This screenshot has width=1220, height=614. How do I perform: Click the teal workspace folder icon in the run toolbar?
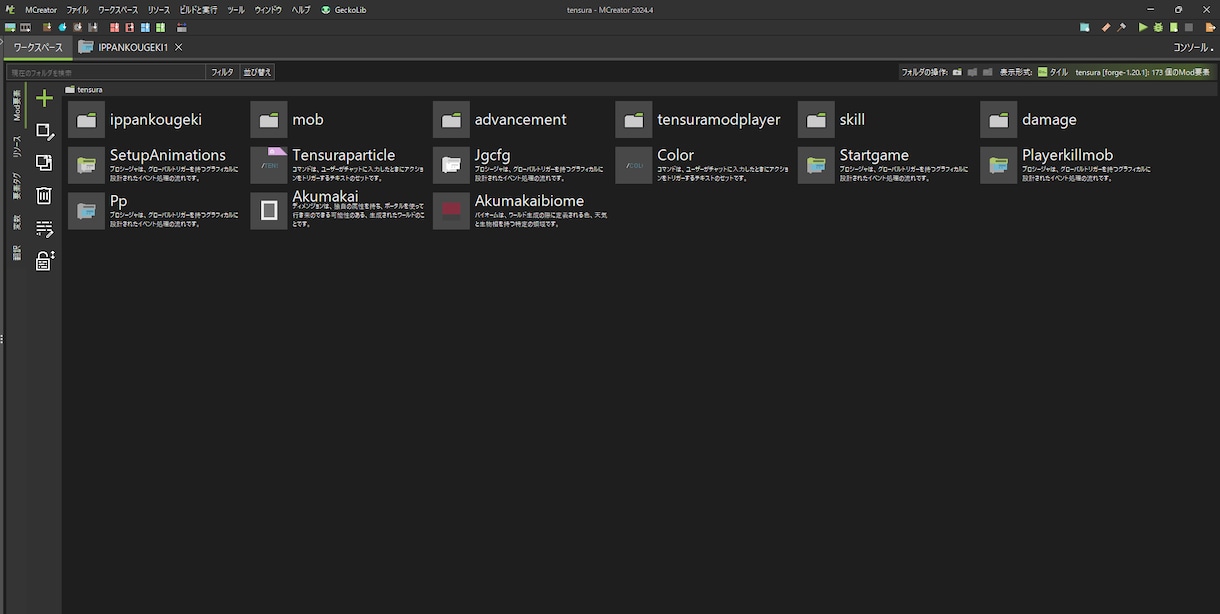(x=1085, y=28)
